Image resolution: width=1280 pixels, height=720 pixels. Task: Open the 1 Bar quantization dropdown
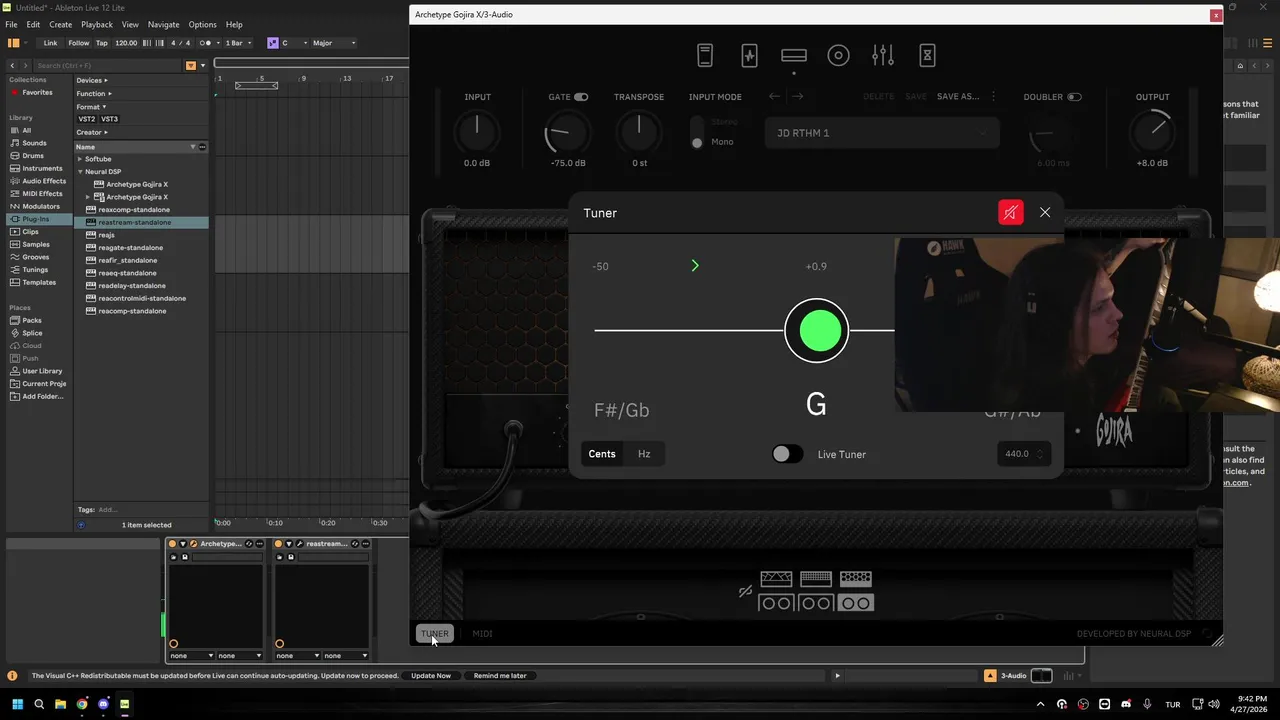click(x=237, y=43)
